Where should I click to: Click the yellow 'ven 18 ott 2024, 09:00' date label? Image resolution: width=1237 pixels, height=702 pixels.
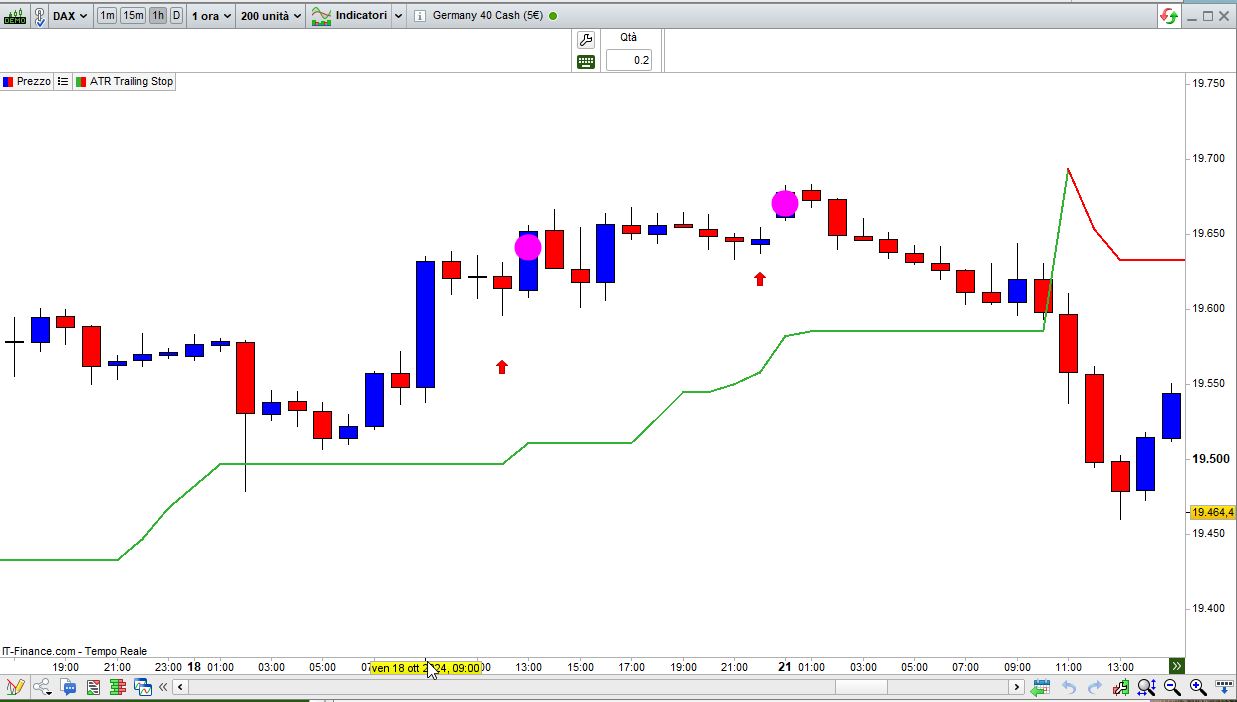click(x=426, y=667)
